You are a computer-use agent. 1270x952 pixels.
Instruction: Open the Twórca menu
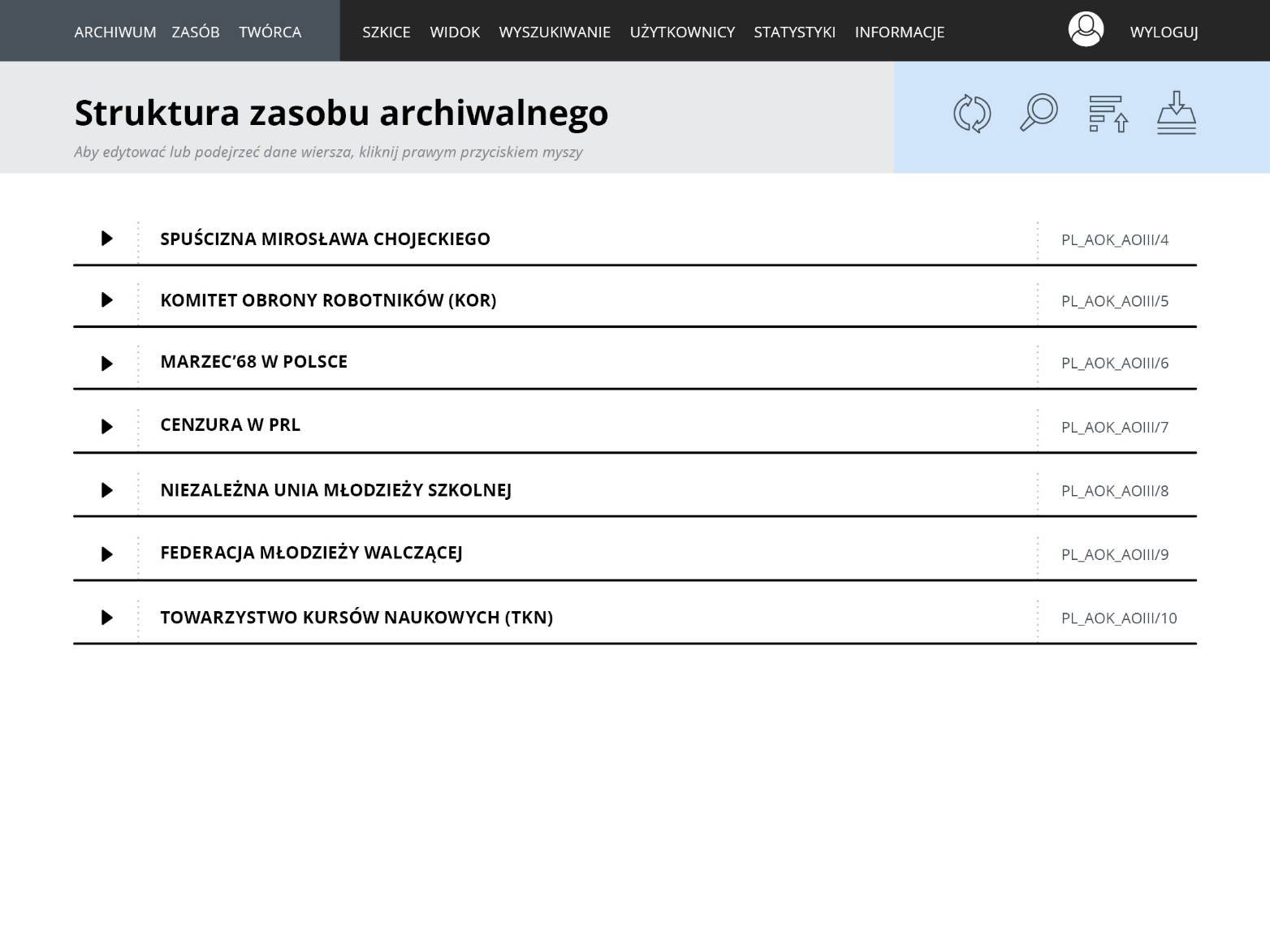[270, 32]
